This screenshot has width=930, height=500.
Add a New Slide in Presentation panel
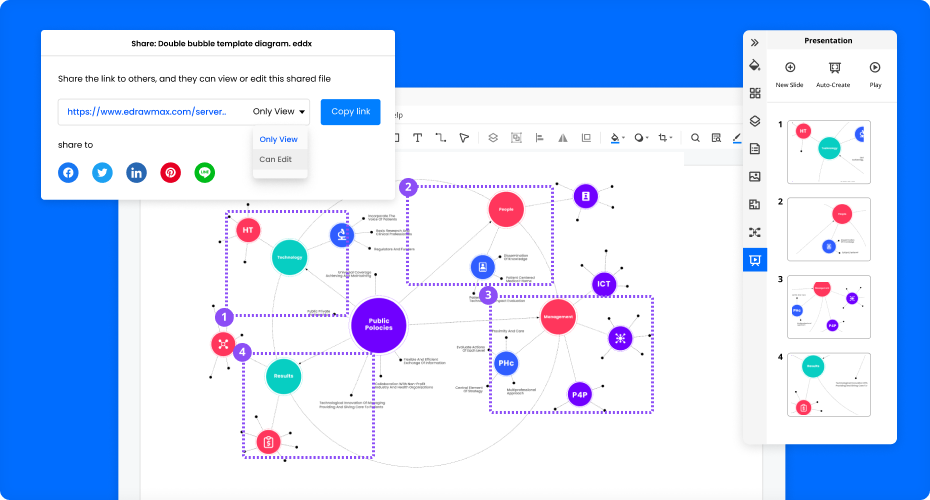coord(789,68)
